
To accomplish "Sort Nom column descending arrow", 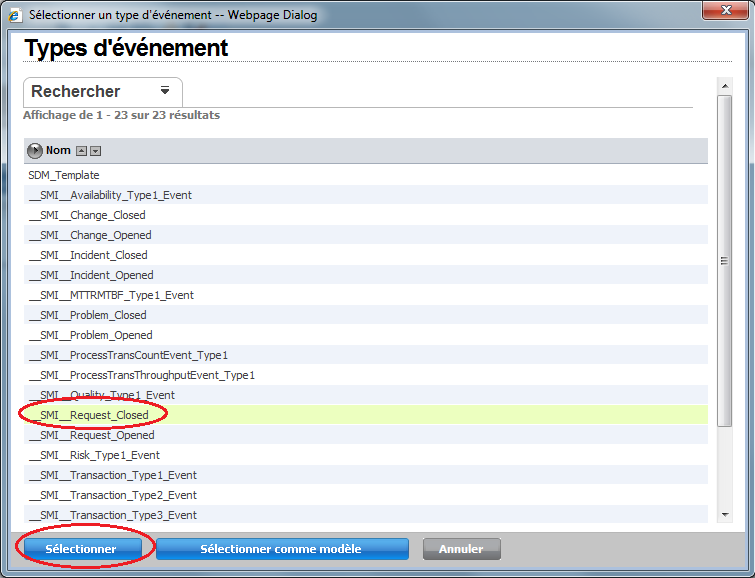I will click(x=96, y=151).
